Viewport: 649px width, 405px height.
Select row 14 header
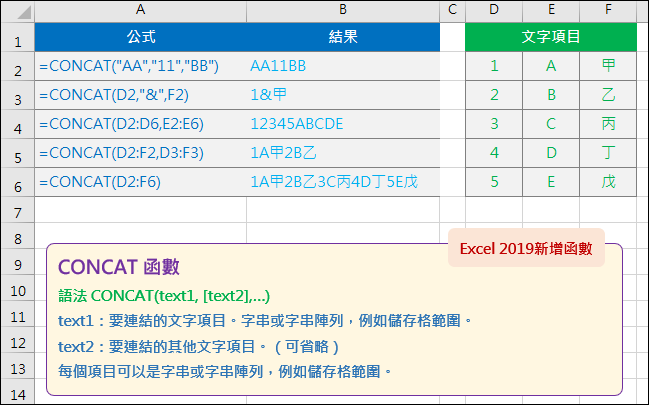[x=18, y=392]
